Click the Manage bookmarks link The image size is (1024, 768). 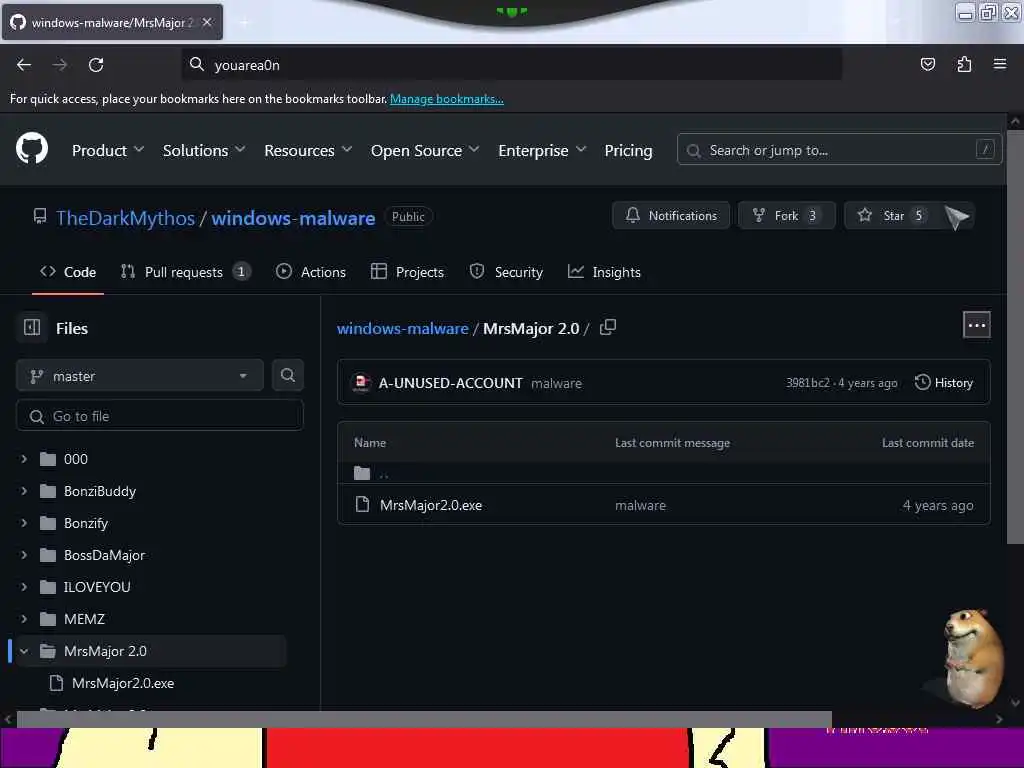(x=447, y=99)
